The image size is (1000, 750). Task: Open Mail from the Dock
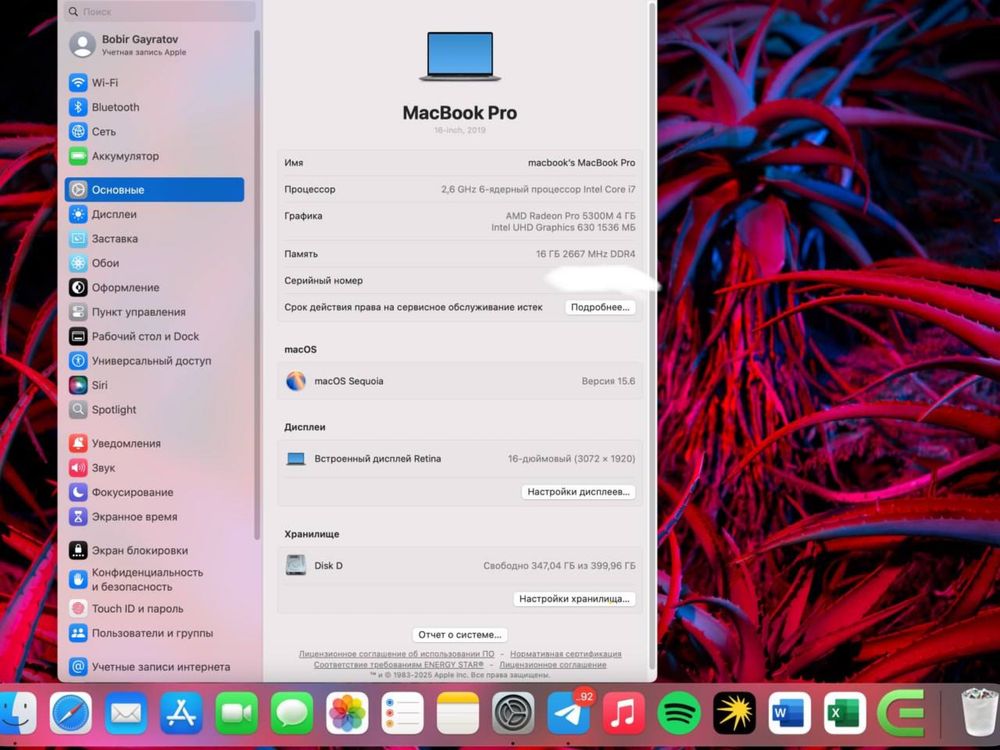coord(126,713)
